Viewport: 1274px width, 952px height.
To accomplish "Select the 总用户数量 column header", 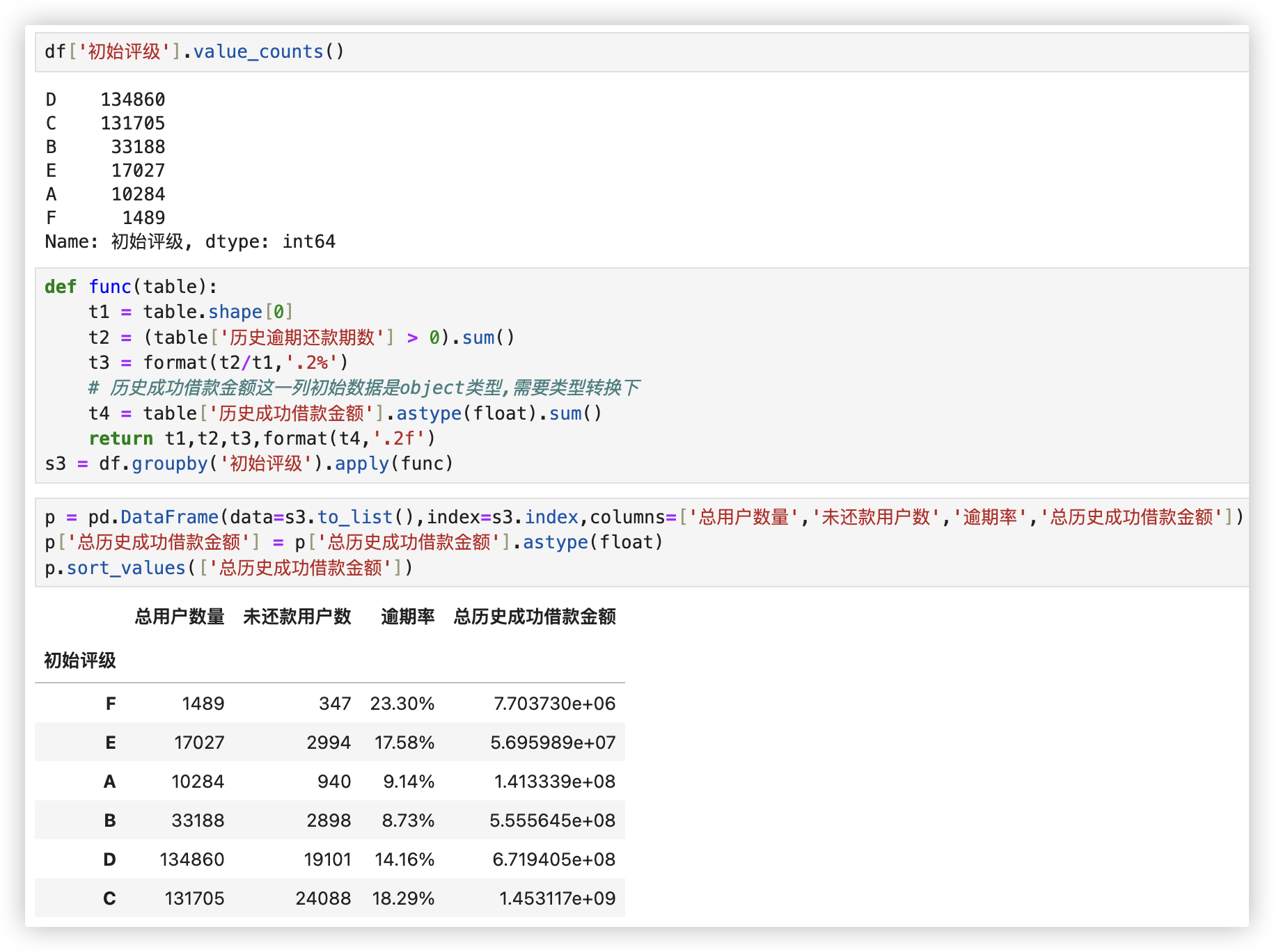I will 179,617.
